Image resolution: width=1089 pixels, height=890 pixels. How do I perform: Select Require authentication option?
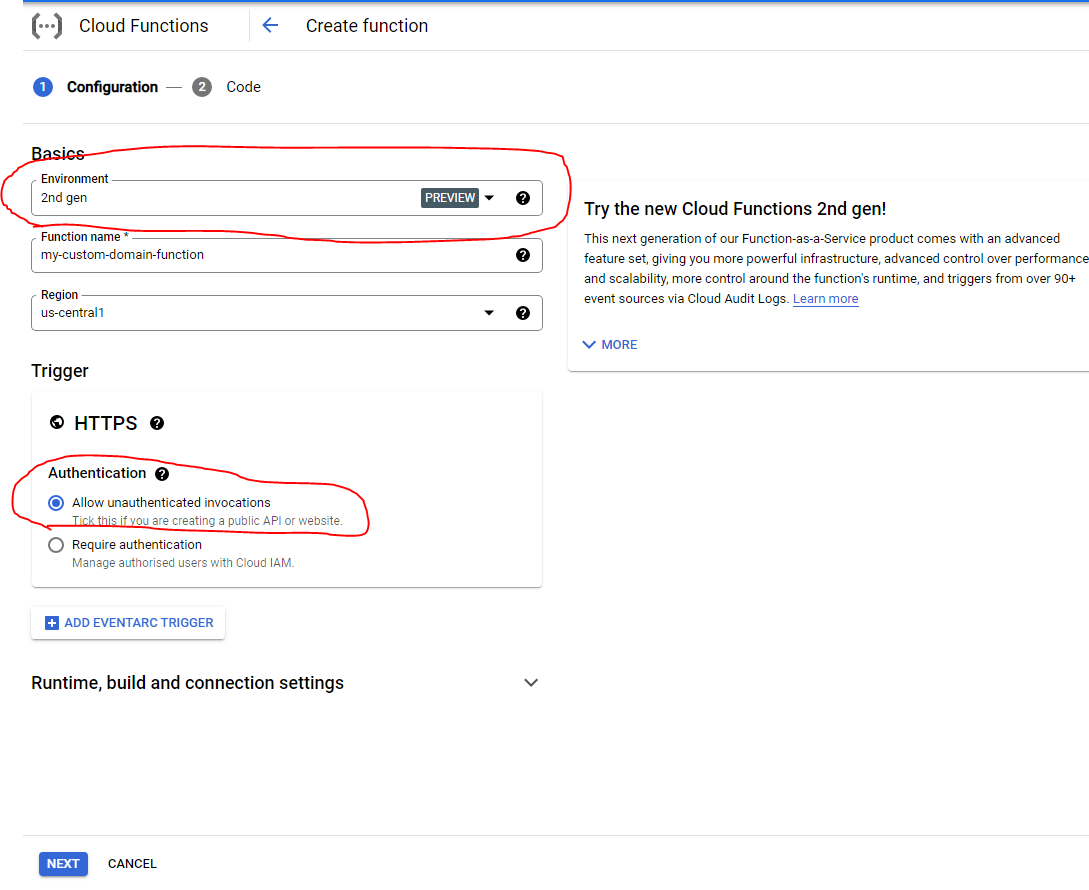tap(56, 545)
